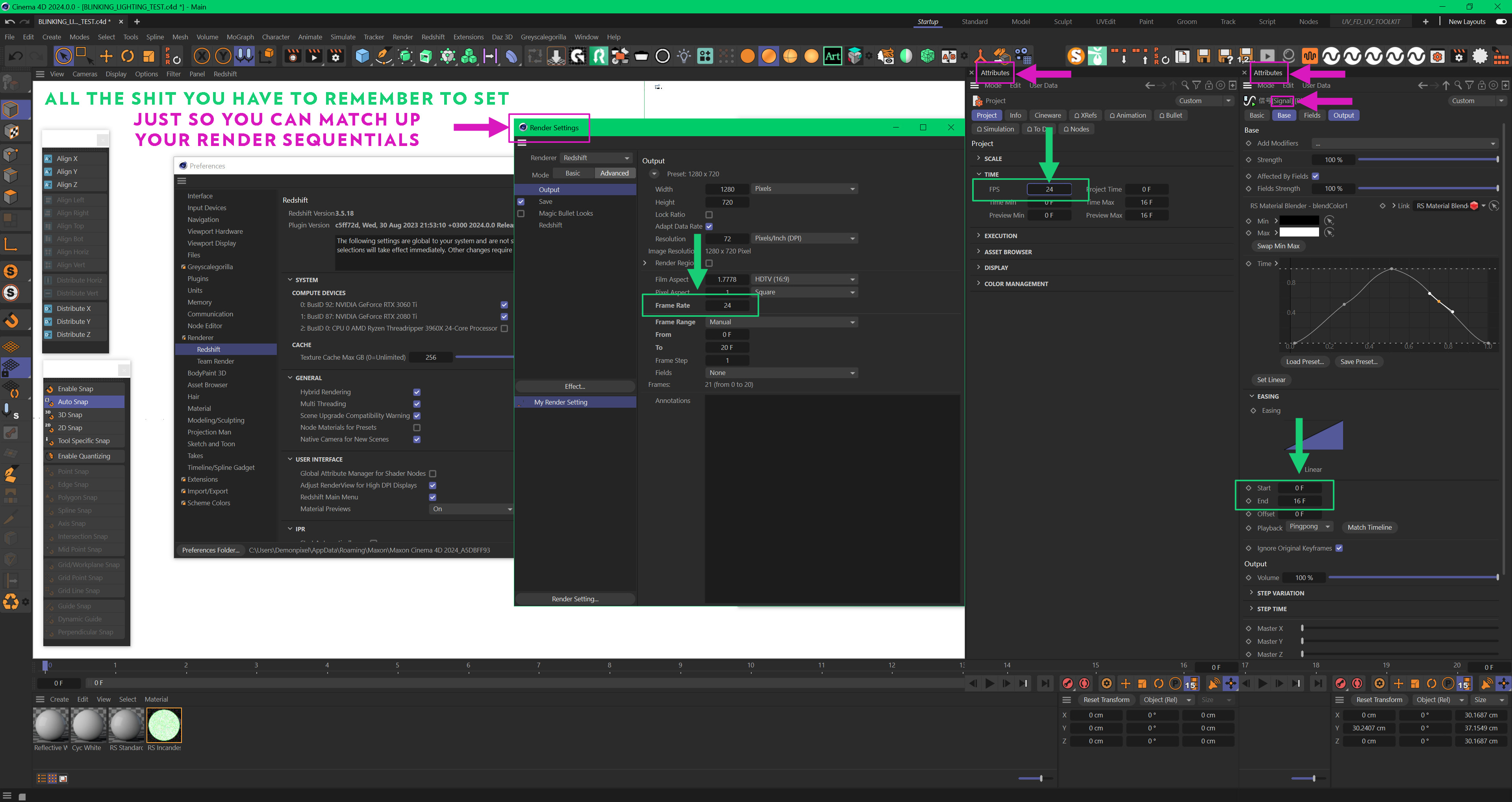
Task: Open Frame Range Manual dropdown
Action: [781, 322]
